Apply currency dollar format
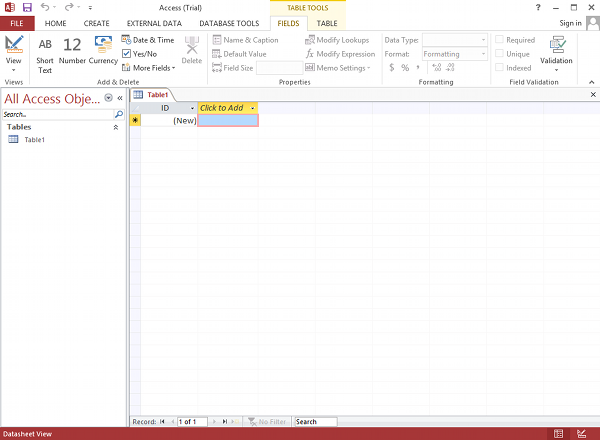600x440 pixels. (x=391, y=68)
